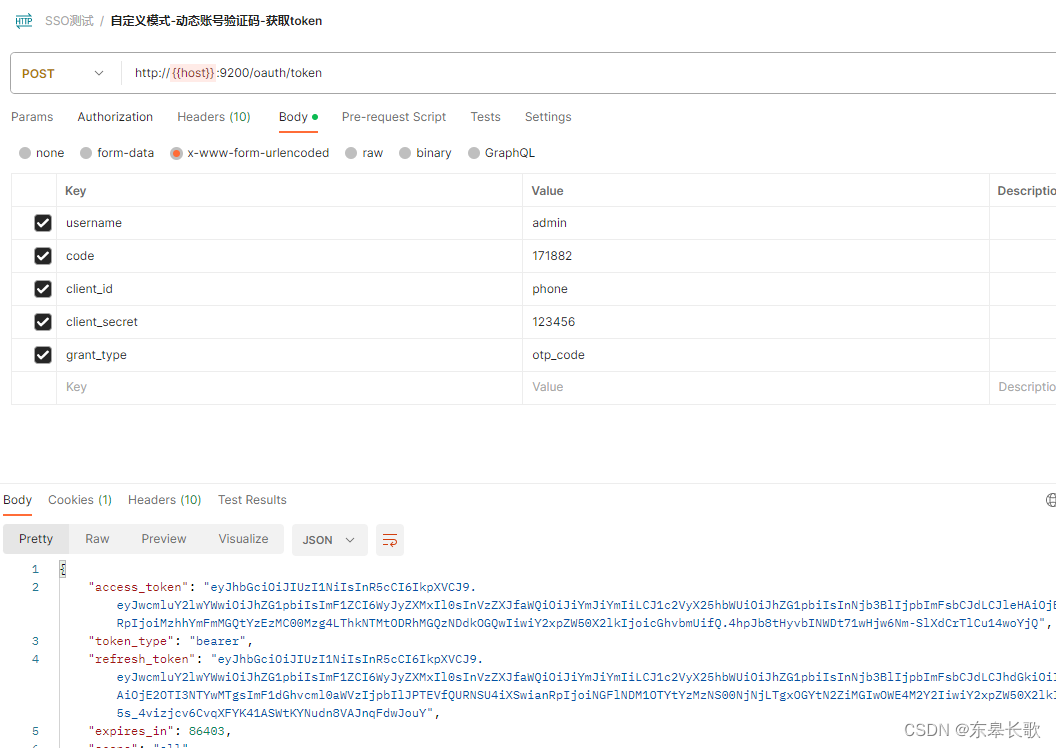
Task: Open the globe icon above the response pane
Action: 1050,499
